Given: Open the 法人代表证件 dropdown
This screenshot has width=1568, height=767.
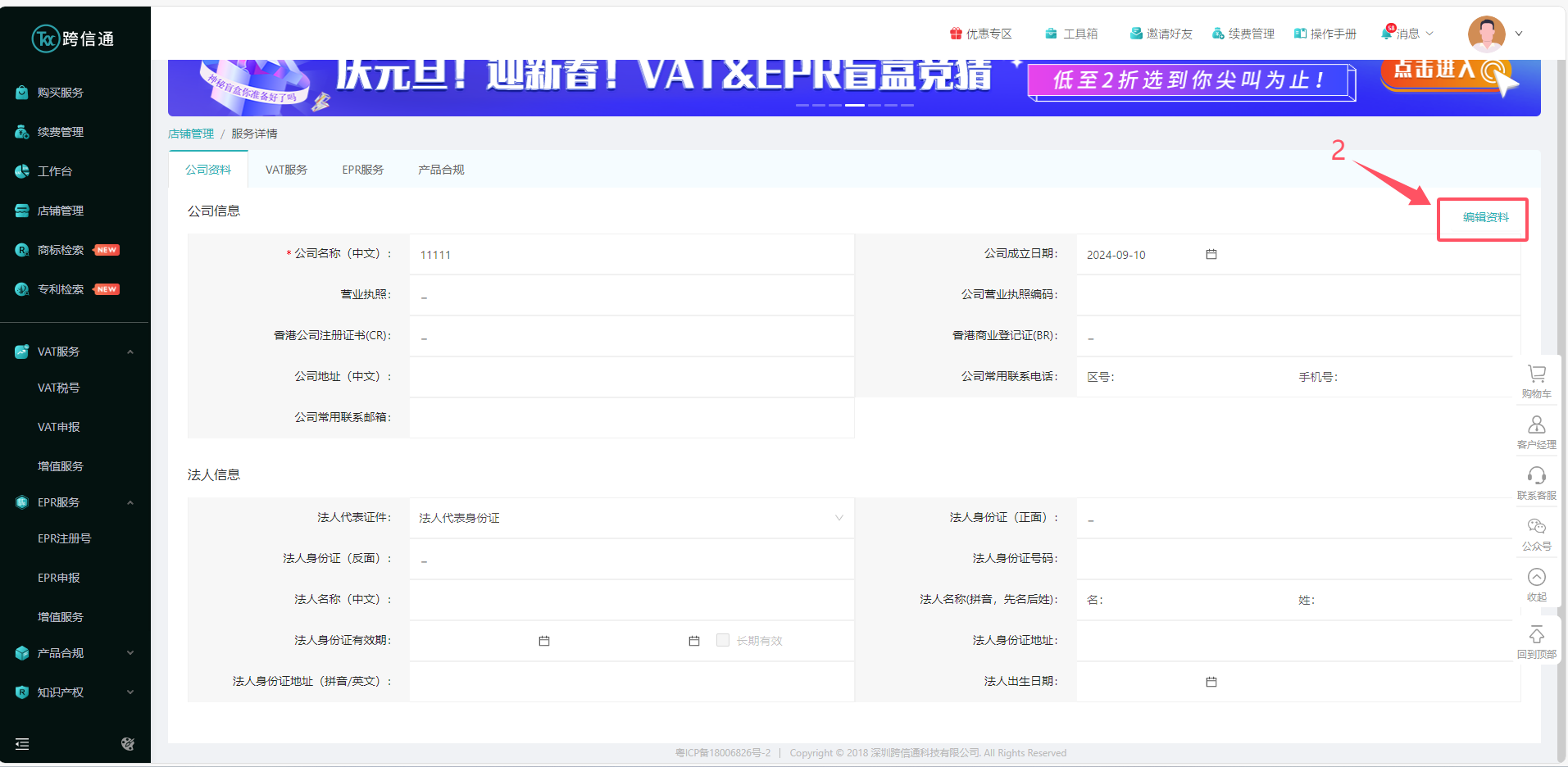Looking at the screenshot, I should click(839, 518).
